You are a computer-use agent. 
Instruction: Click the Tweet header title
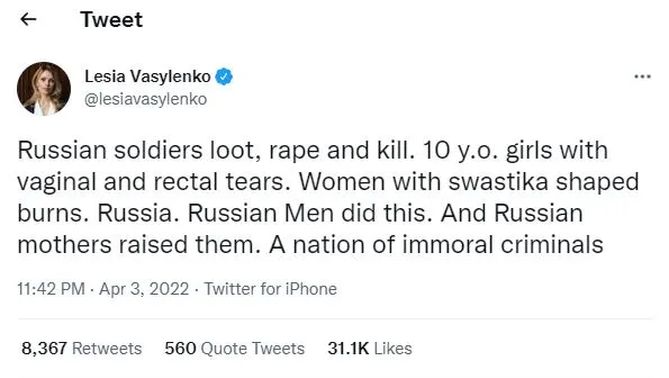111,20
